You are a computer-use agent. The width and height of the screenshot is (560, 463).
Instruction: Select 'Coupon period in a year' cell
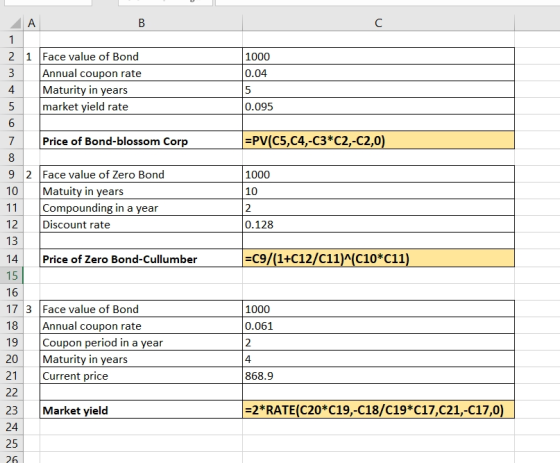click(141, 342)
